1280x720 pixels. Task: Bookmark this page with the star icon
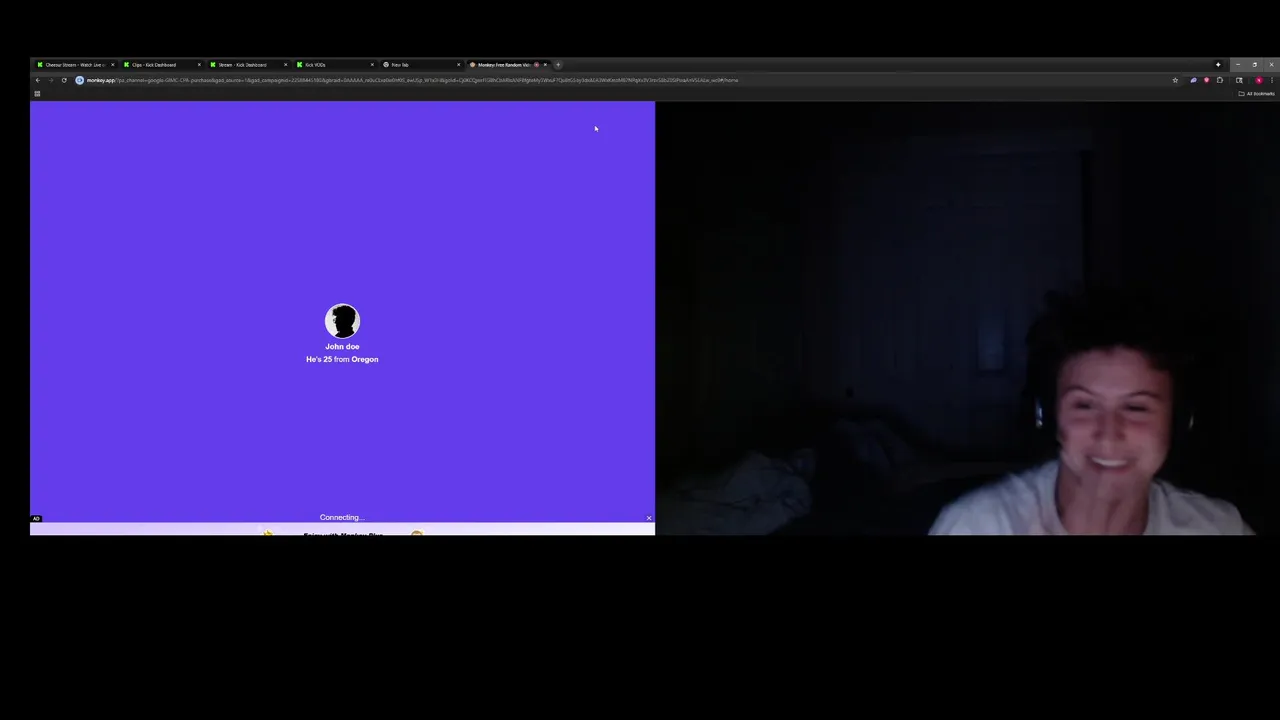point(1175,80)
